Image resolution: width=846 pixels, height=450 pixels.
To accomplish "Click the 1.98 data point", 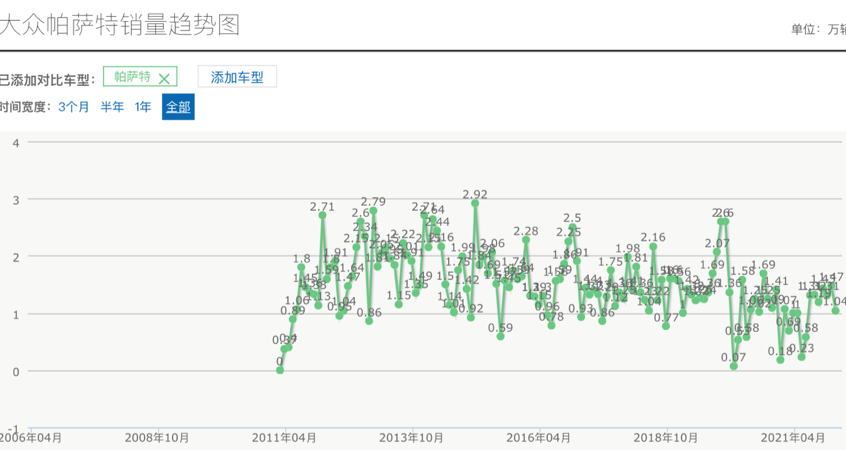I will (x=627, y=257).
